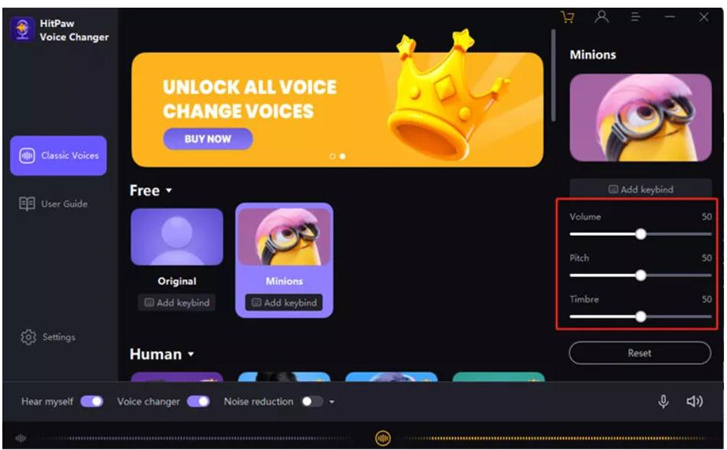Screen dimensions: 727x450
Task: Click the microphone icon in bottom bar
Action: point(663,401)
